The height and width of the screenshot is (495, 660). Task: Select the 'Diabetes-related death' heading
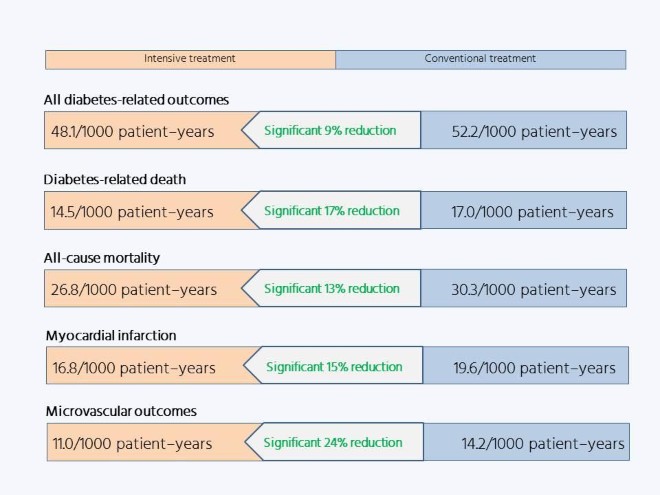click(x=115, y=180)
